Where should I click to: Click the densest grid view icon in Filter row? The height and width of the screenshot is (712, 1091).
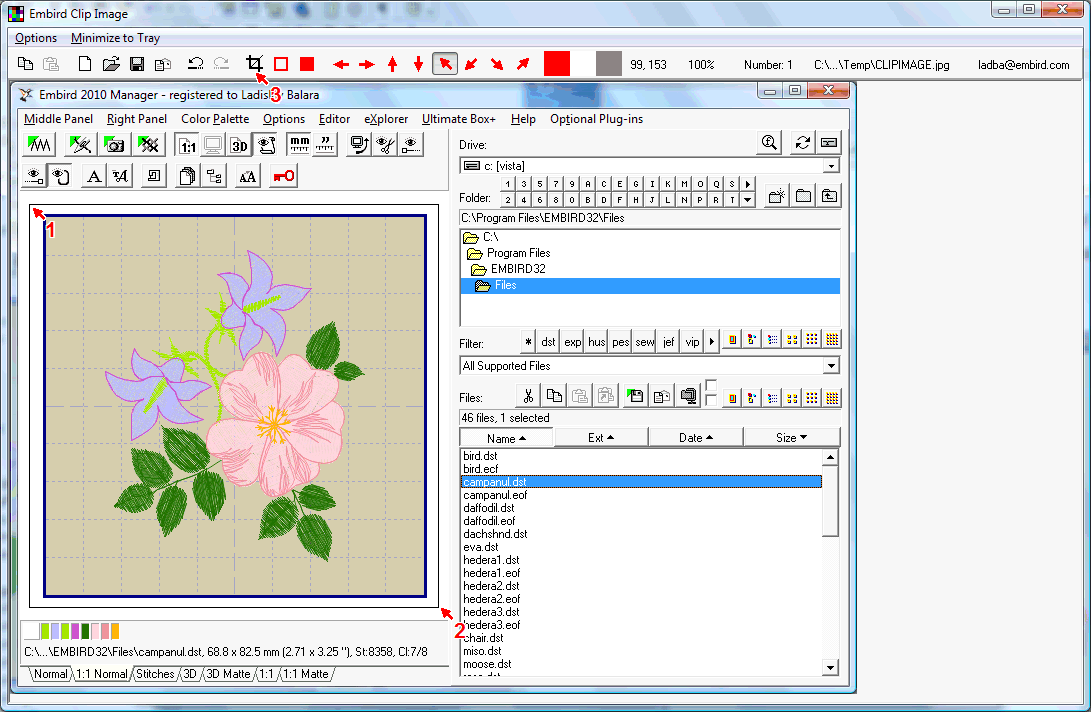point(832,340)
